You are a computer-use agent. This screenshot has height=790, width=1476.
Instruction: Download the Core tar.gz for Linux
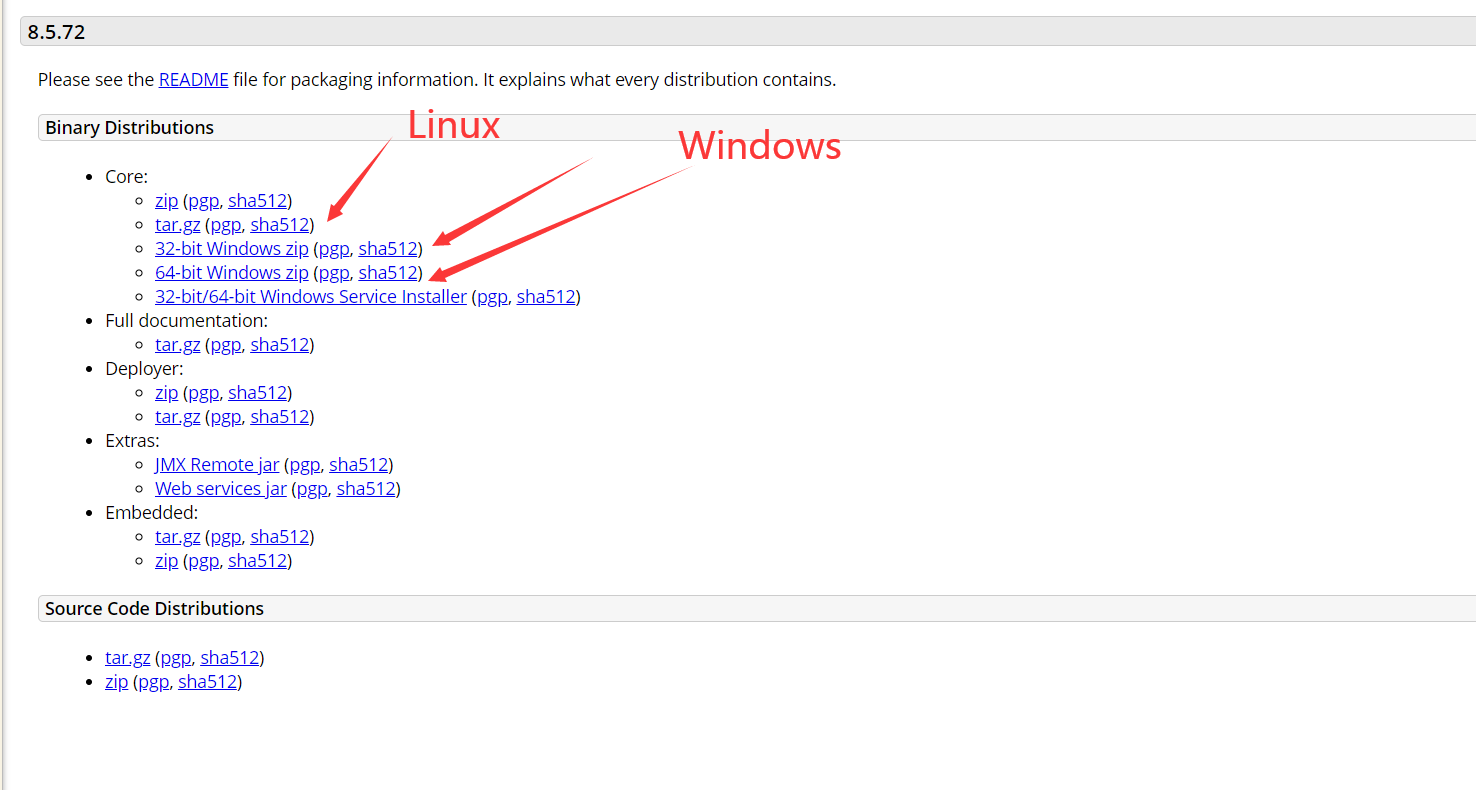(177, 225)
